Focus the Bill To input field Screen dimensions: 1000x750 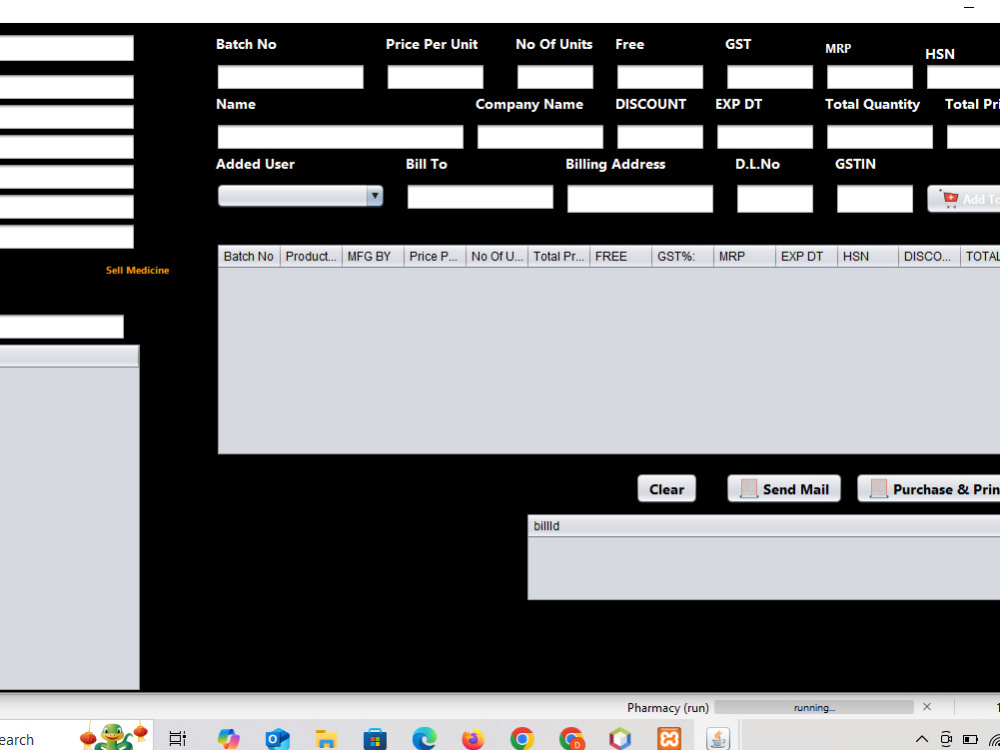coord(480,197)
